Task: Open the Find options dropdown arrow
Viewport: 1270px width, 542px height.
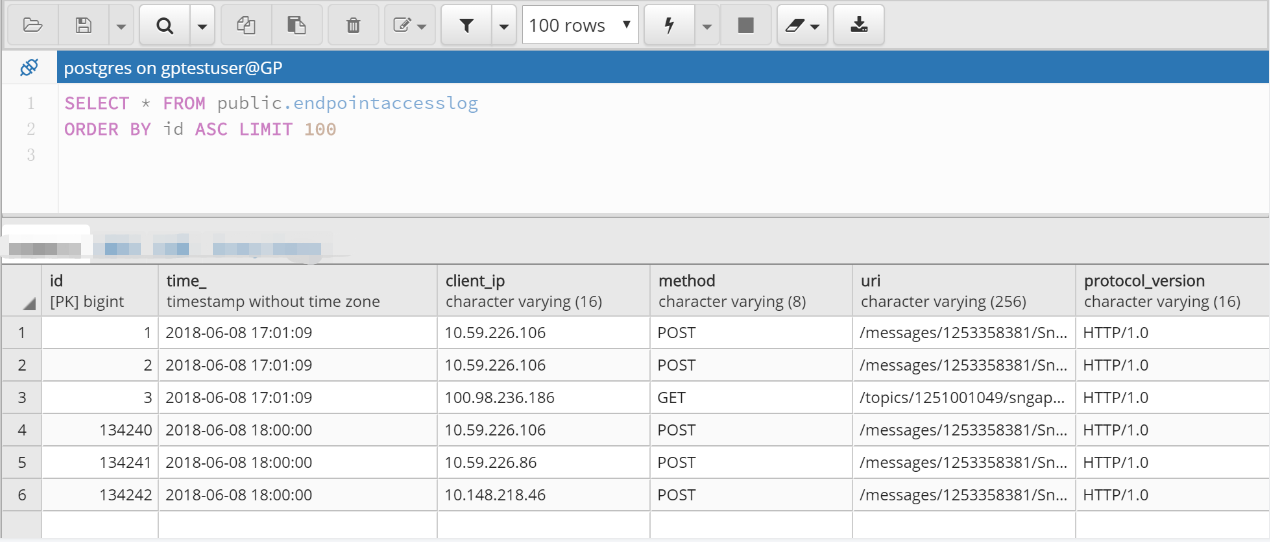Action: tap(202, 25)
